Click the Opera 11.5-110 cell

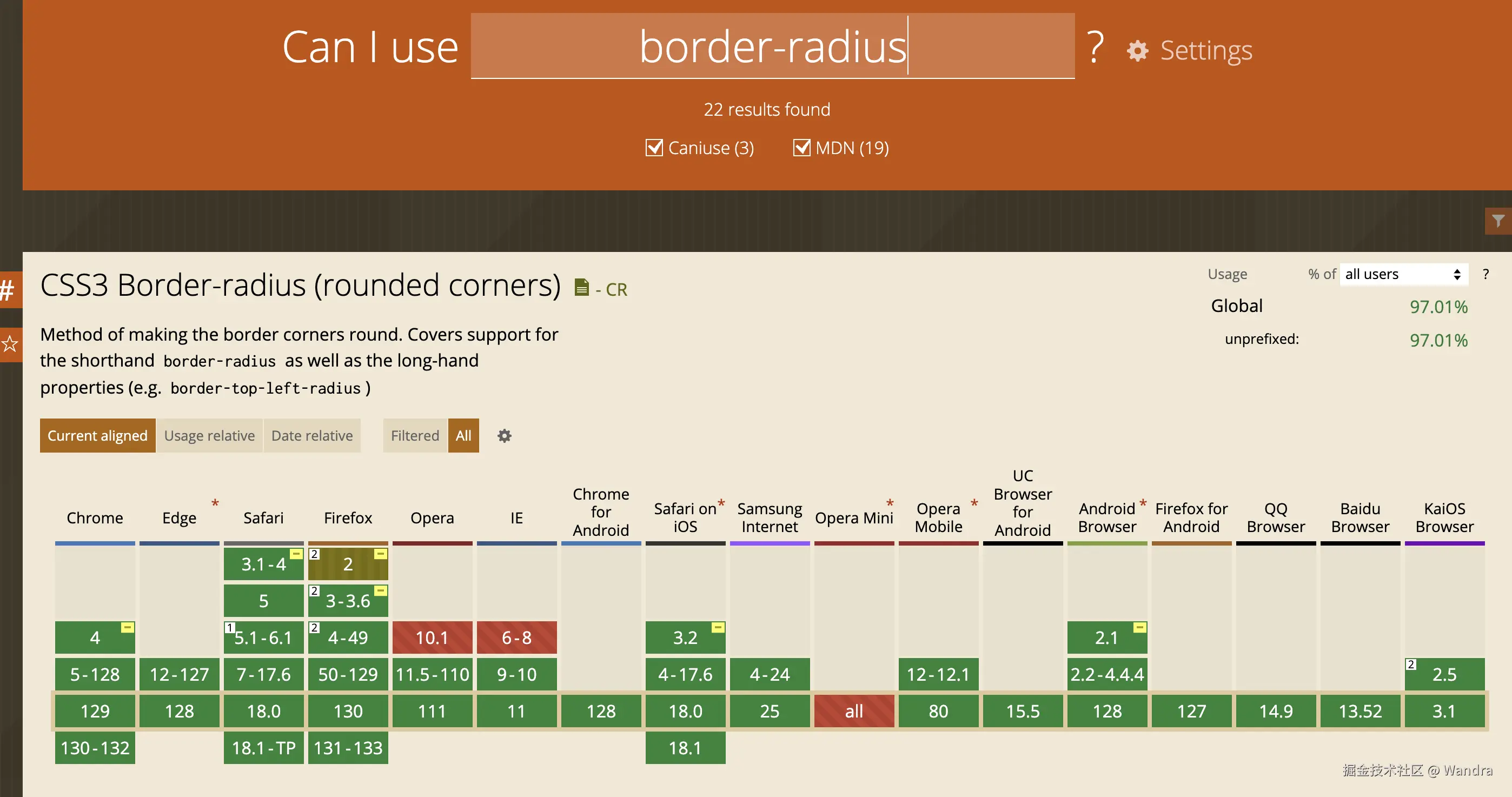433,674
